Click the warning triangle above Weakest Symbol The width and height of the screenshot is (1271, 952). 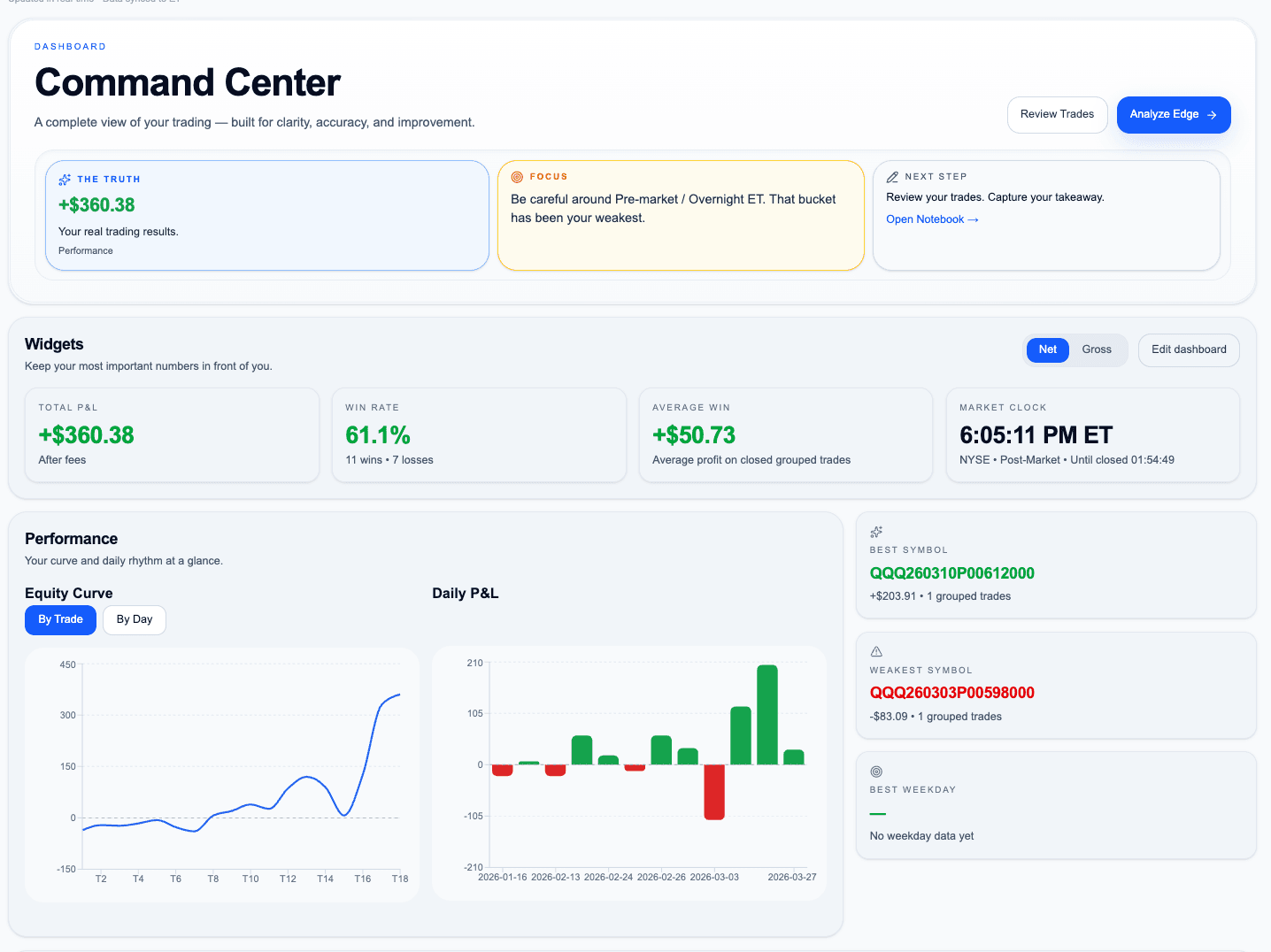point(876,651)
